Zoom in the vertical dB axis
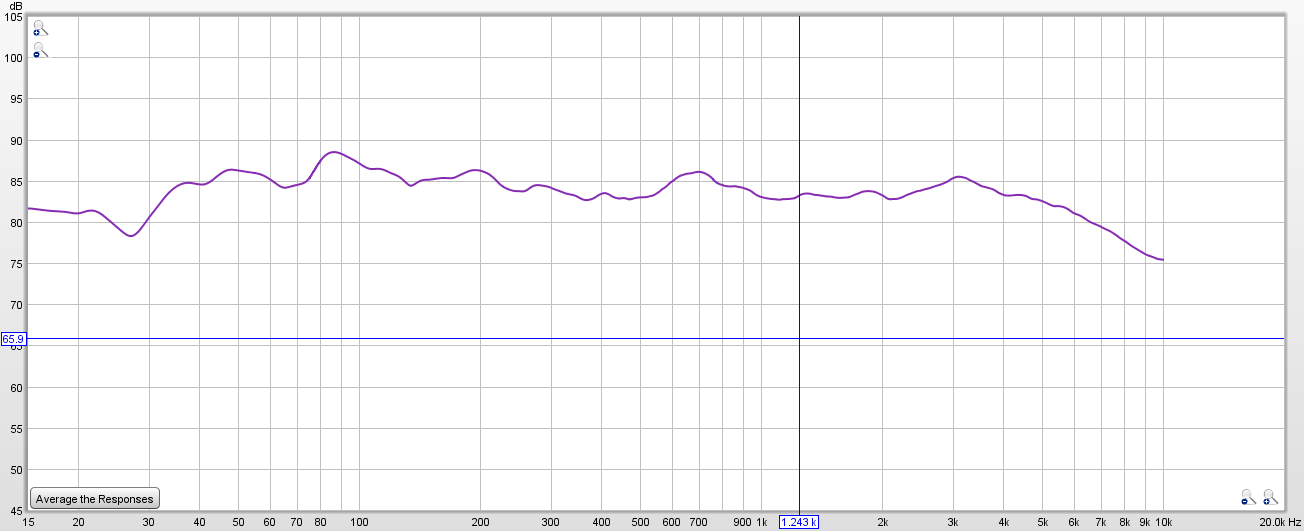1304x531 pixels. [x=40, y=28]
